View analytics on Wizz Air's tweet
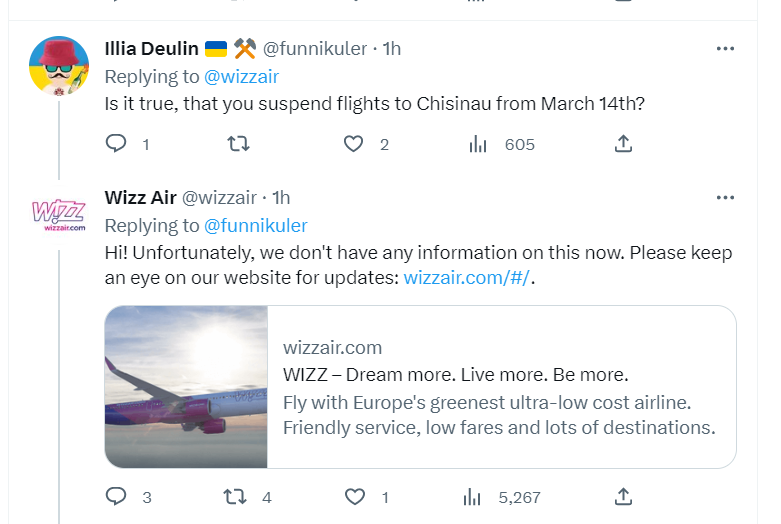Image resolution: width=781 pixels, height=524 pixels. (x=472, y=496)
